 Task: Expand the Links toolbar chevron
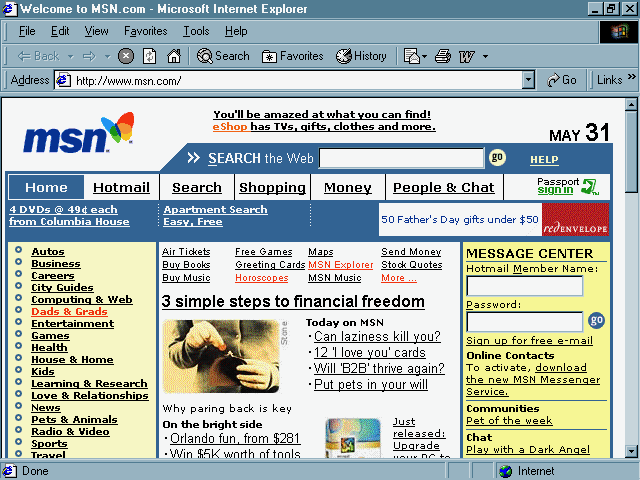(x=632, y=76)
